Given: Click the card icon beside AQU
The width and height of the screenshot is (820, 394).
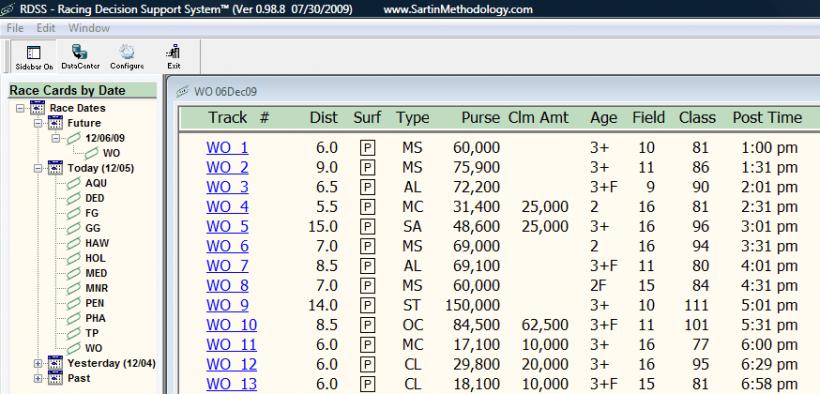Looking at the screenshot, I should coord(73,184).
